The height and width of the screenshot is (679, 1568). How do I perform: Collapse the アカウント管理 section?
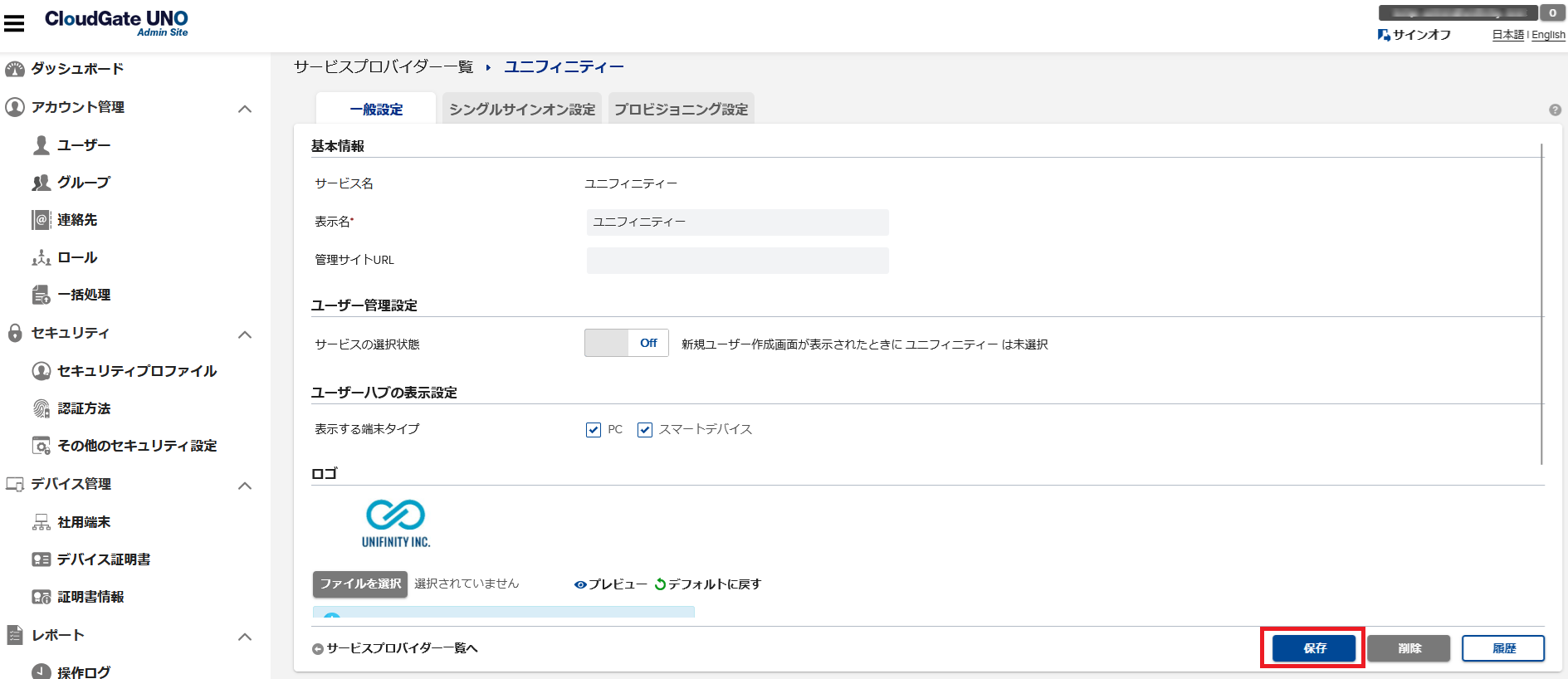(x=245, y=109)
